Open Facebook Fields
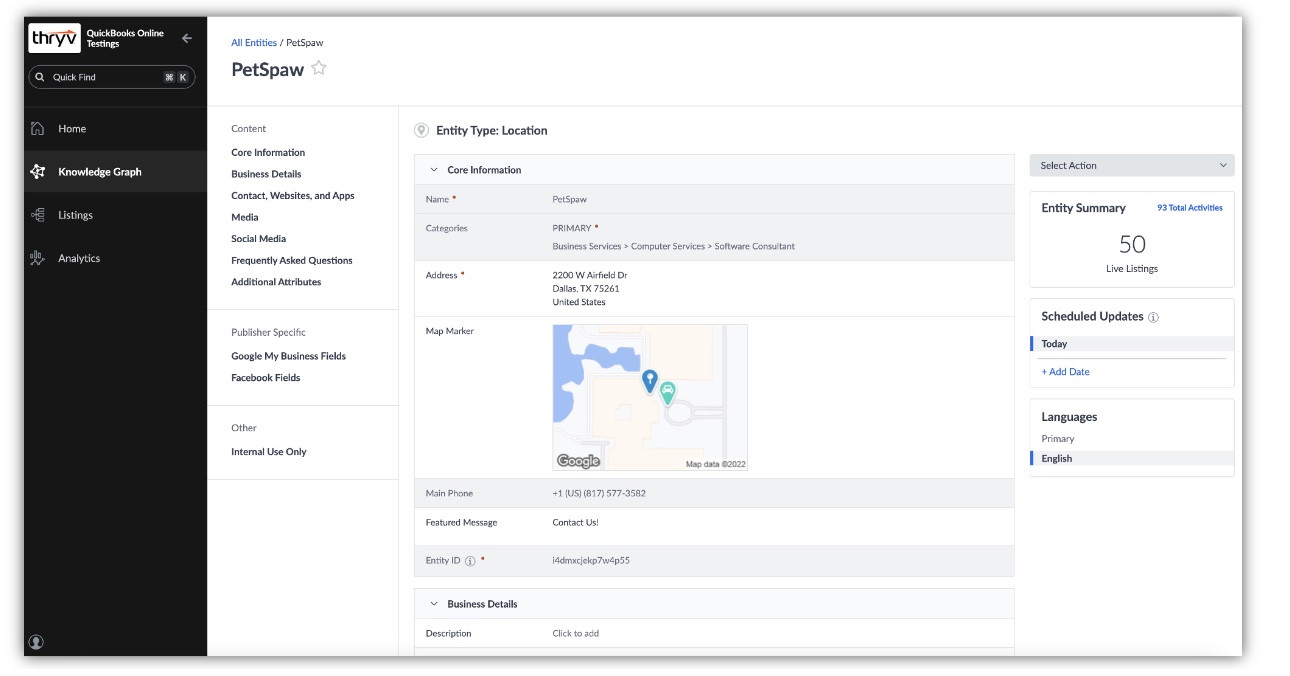This screenshot has height=676, width=1290. pos(266,378)
